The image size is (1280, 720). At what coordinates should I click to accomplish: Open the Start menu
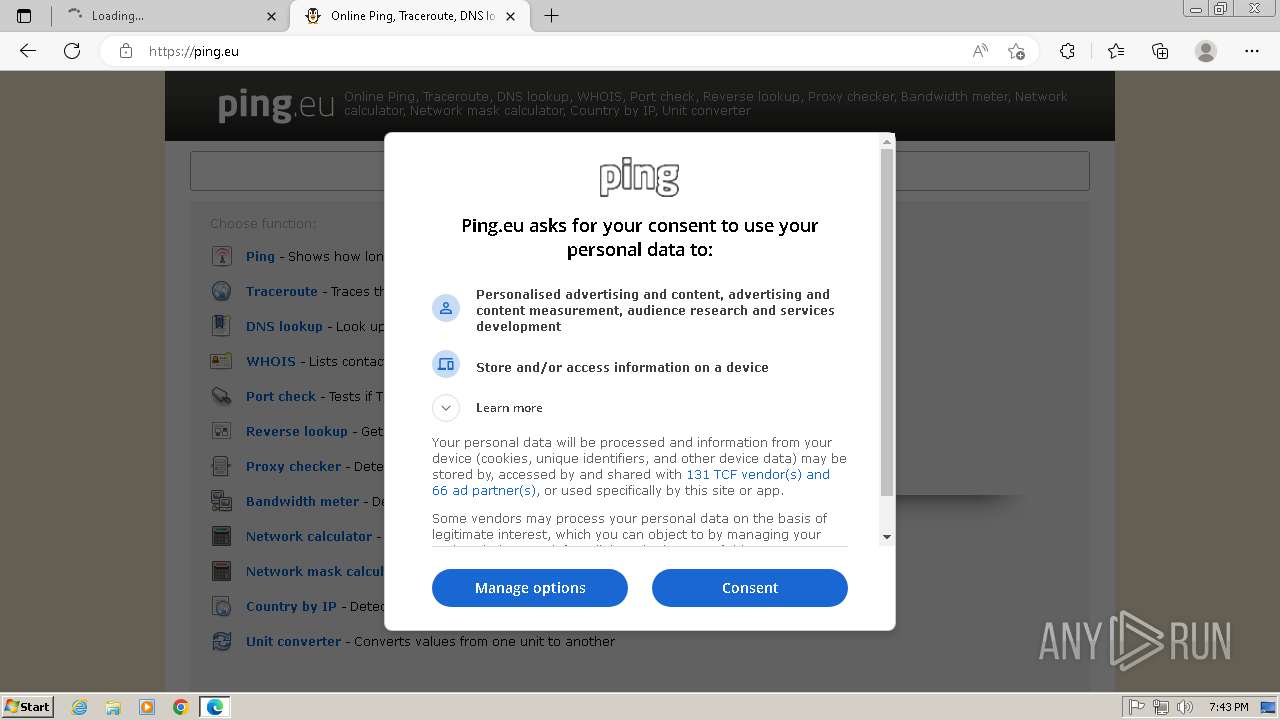(x=27, y=707)
